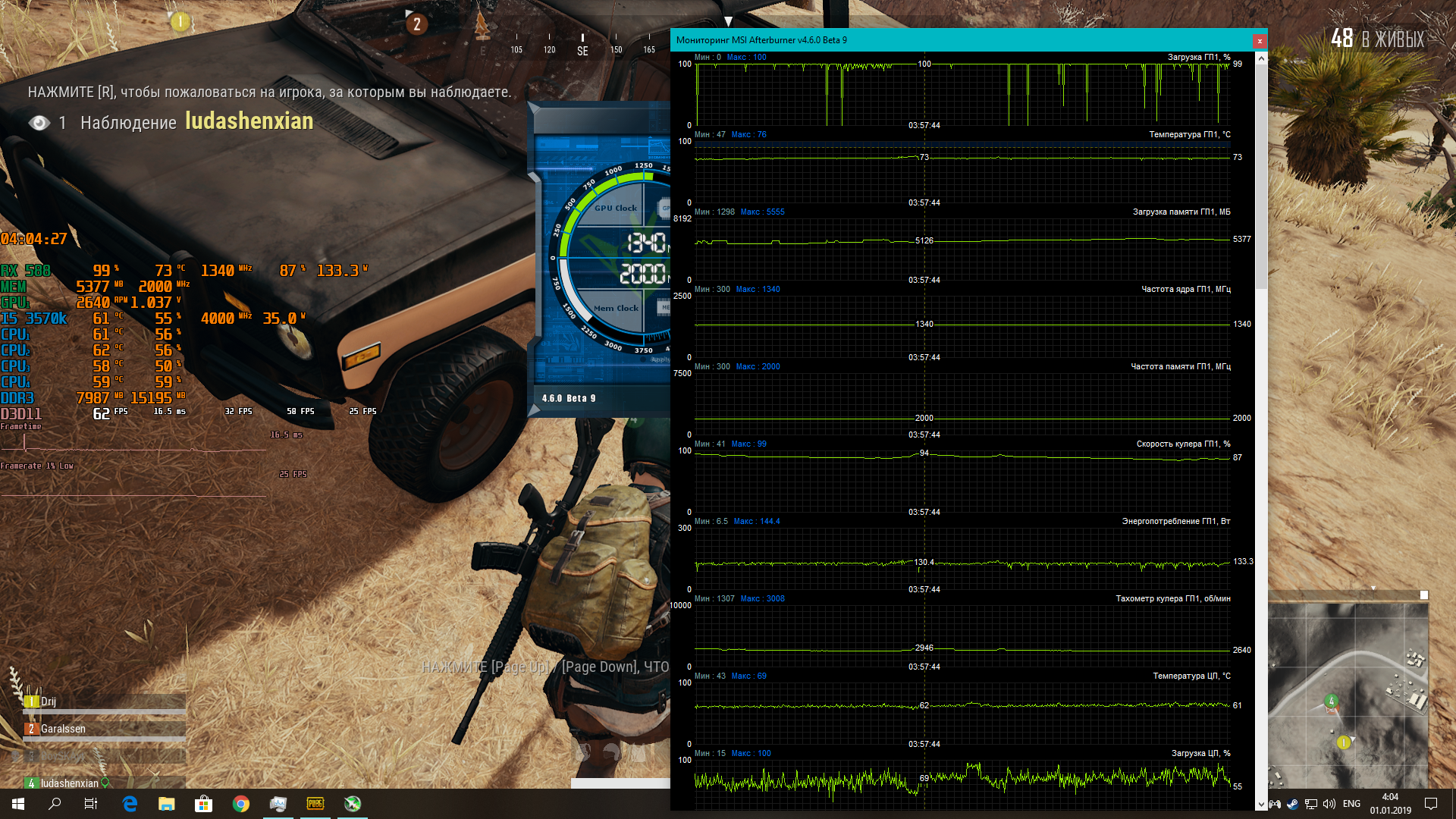This screenshot has width=1456, height=819.
Task: Click the Task View button
Action: coord(91,804)
